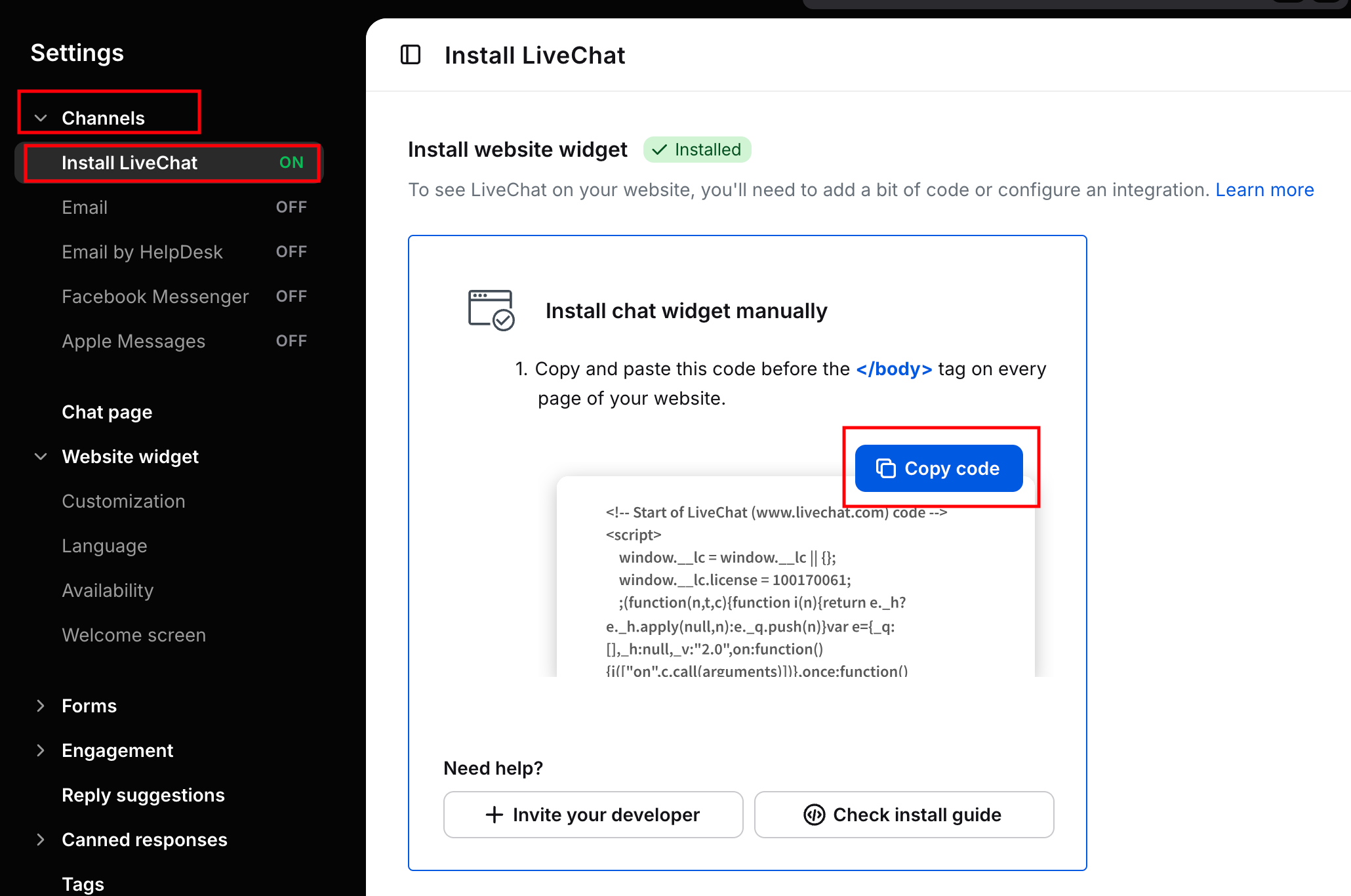Image resolution: width=1351 pixels, height=896 pixels.
Task: Go to Chat page settings
Action: coord(107,412)
